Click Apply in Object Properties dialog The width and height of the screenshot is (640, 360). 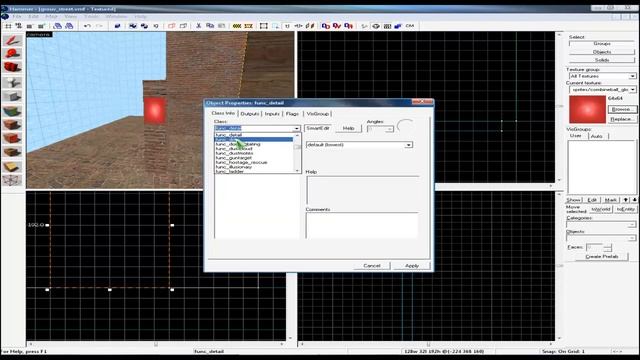point(412,266)
